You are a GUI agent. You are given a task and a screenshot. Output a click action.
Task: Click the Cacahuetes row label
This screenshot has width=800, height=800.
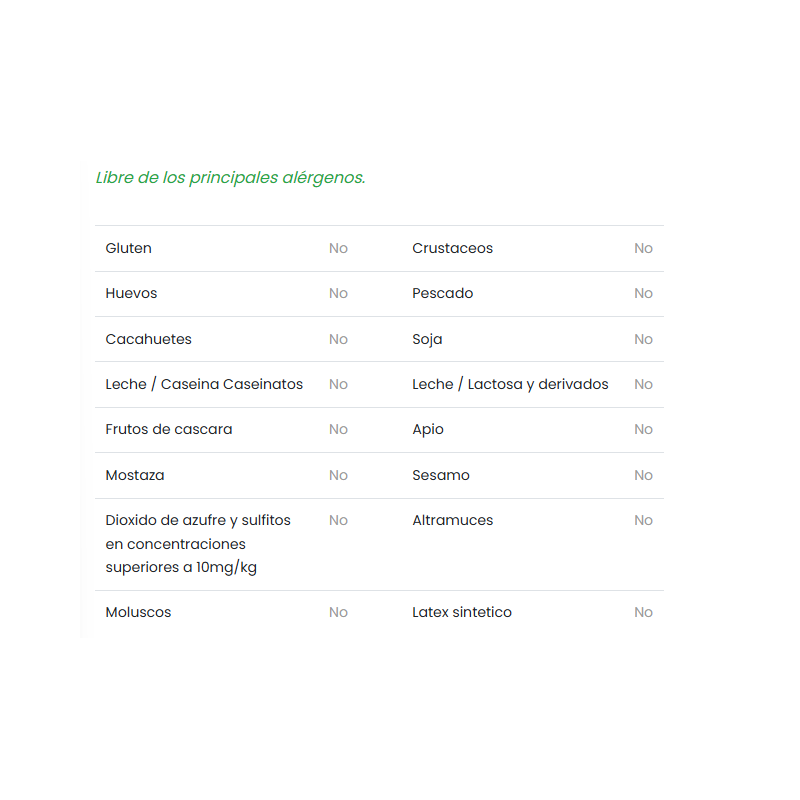(x=148, y=339)
